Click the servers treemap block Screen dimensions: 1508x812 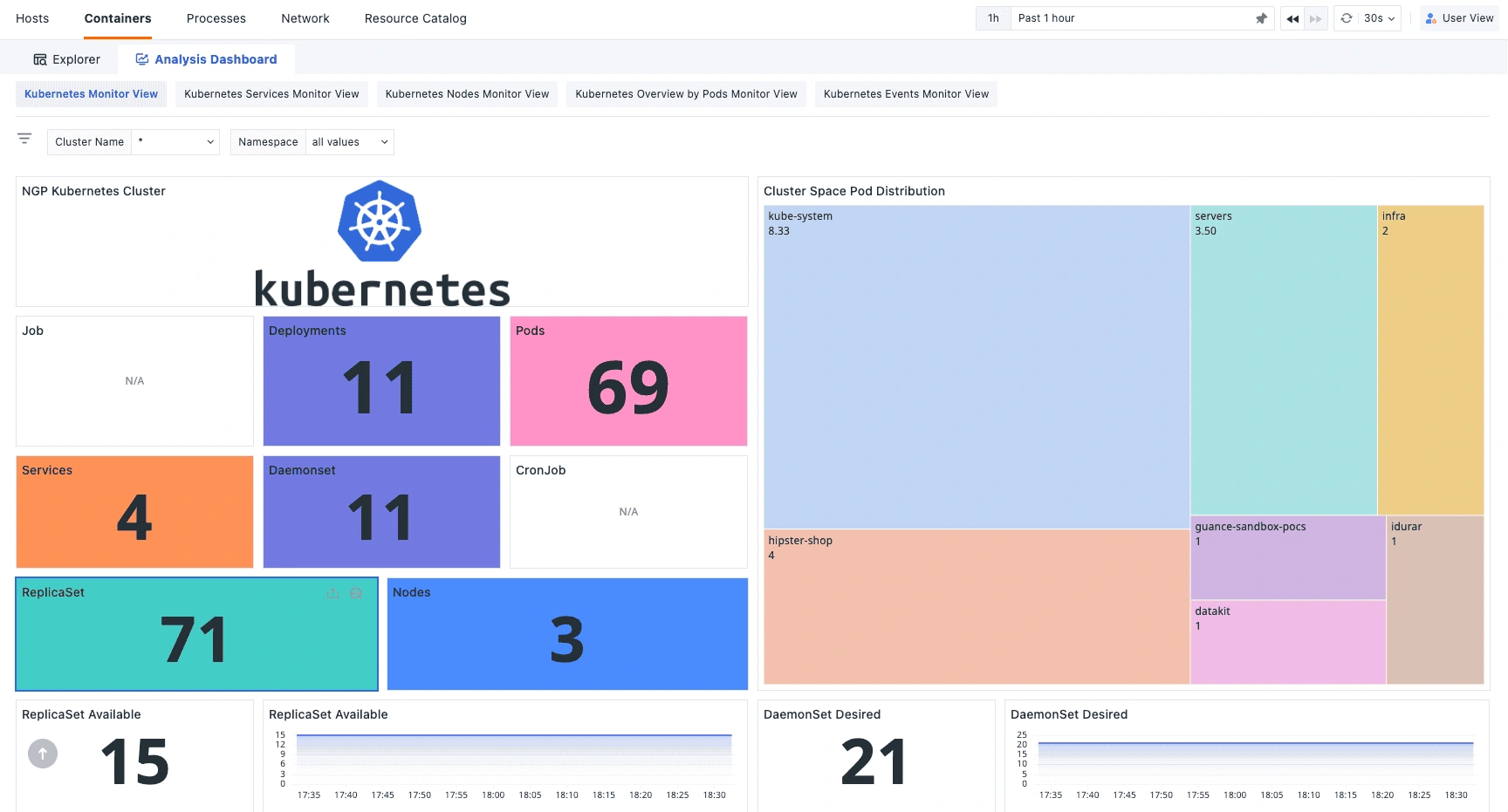coord(1284,360)
